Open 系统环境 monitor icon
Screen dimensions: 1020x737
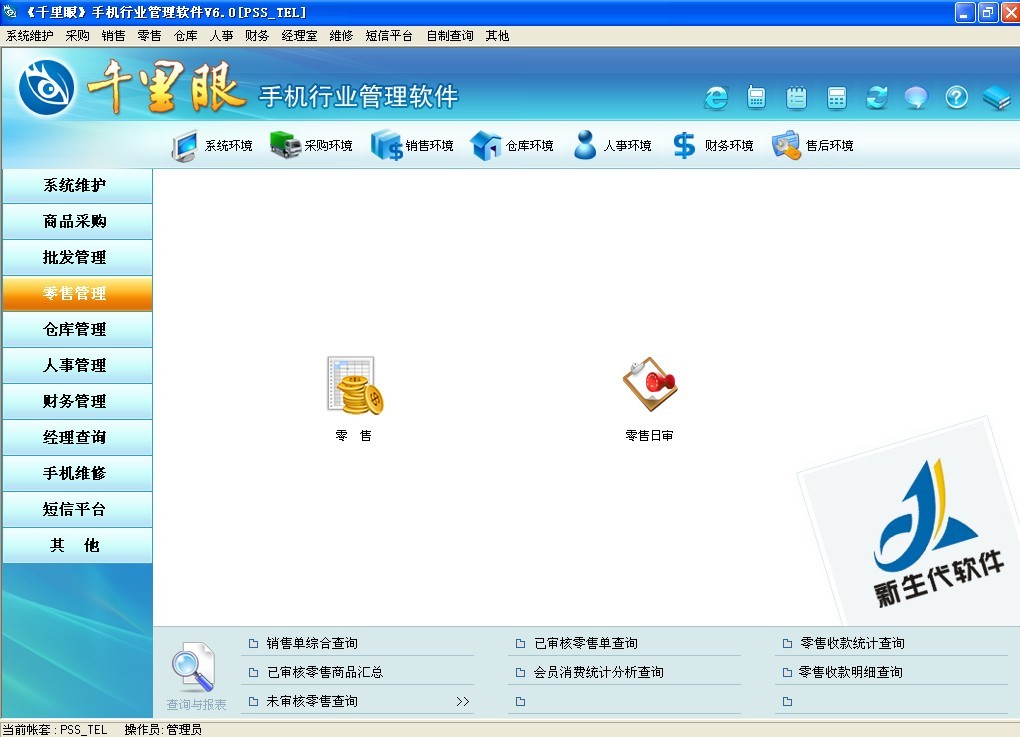click(185, 145)
